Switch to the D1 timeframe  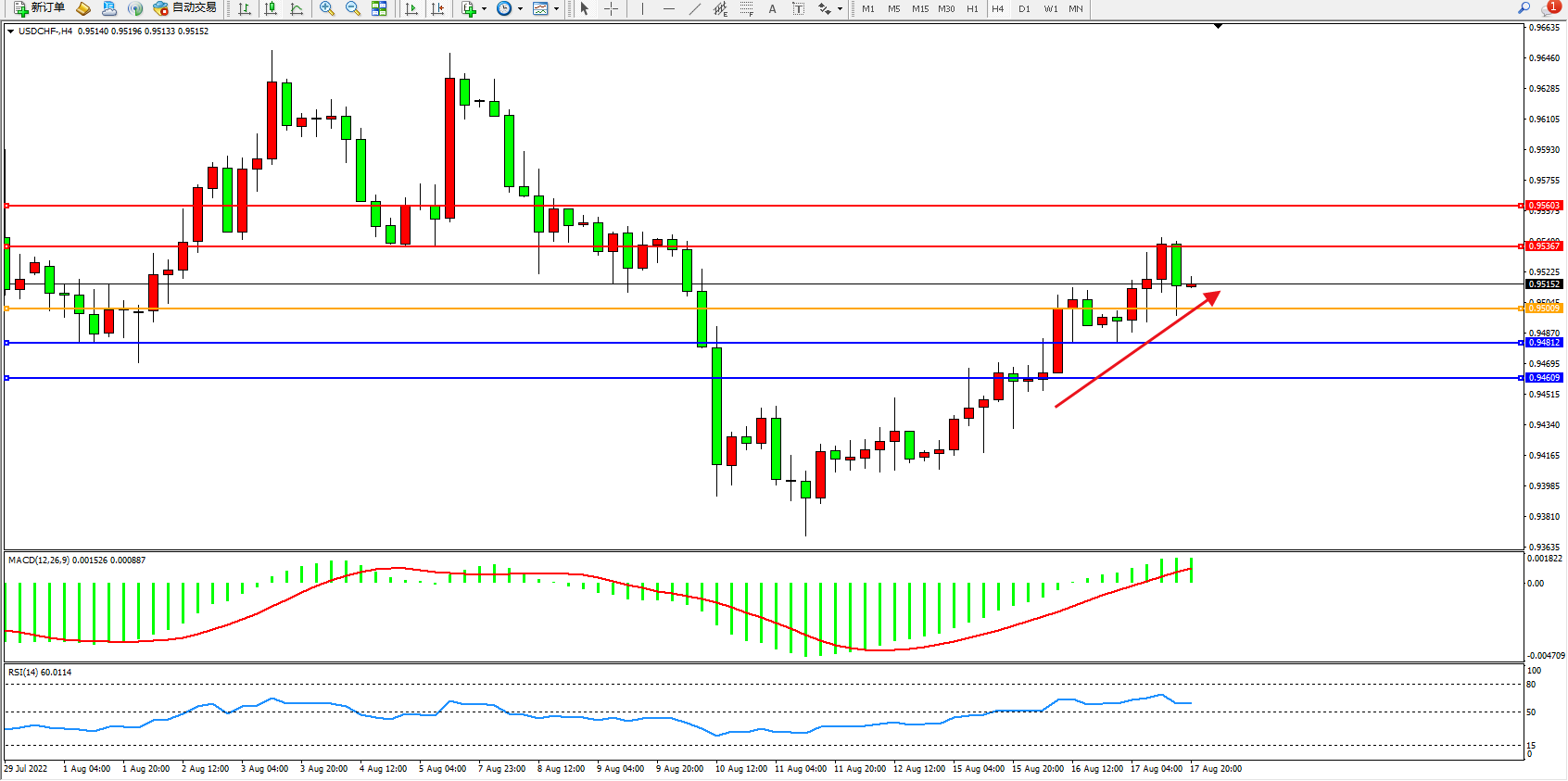coord(1024,8)
